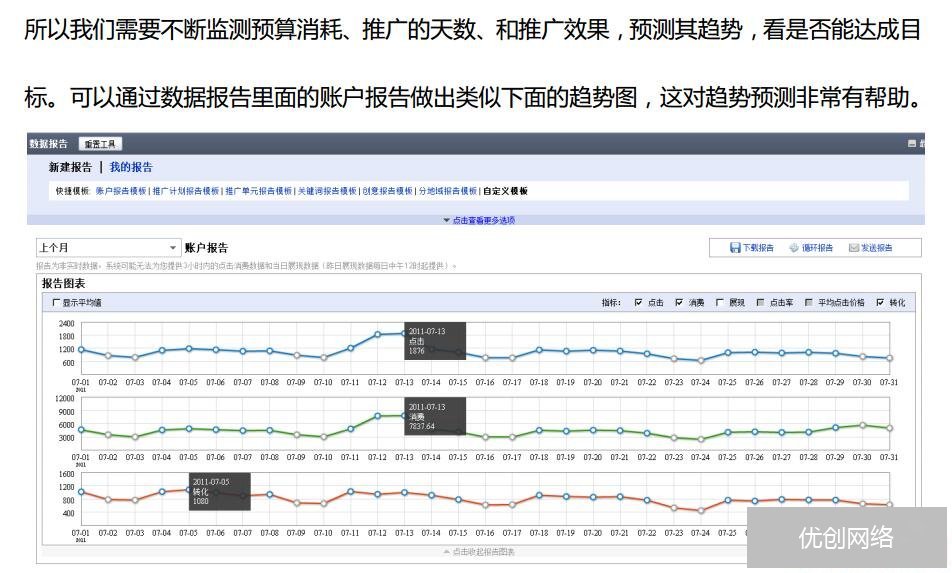The width and height of the screenshot is (952, 573).
Task: Open the 上个月 date range dropdown
Action: pyautogui.click(x=108, y=248)
